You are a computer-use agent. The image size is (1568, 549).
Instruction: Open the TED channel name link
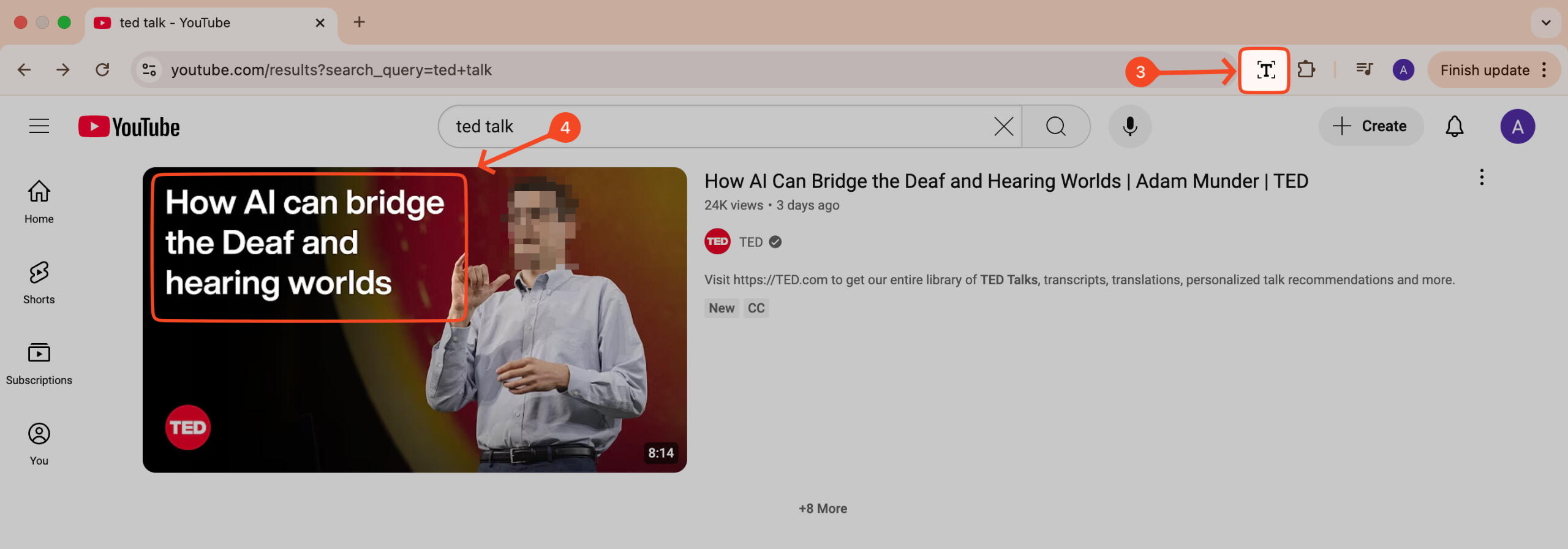(x=750, y=242)
